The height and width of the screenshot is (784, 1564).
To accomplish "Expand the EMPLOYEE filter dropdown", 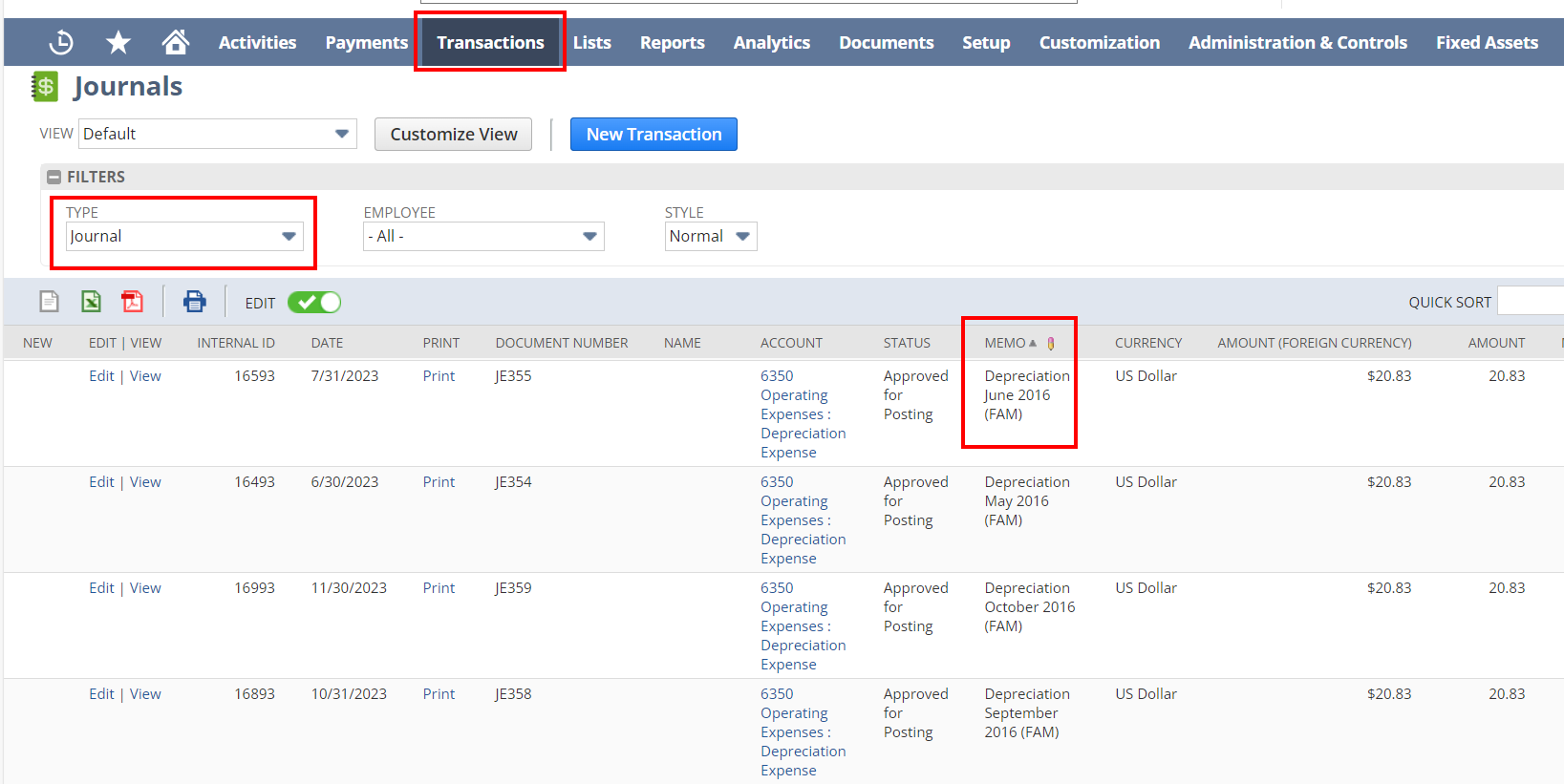I will pyautogui.click(x=483, y=237).
